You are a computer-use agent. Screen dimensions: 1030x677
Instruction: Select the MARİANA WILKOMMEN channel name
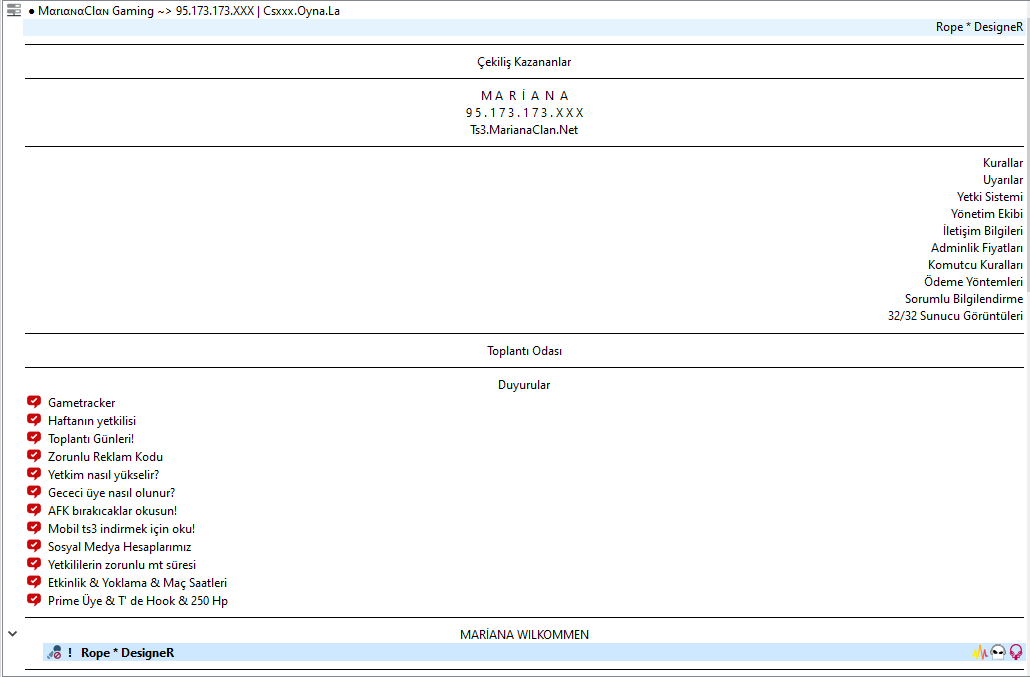(524, 634)
